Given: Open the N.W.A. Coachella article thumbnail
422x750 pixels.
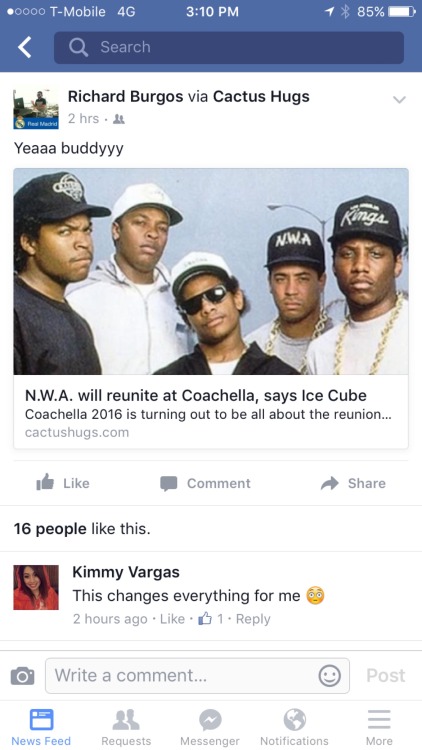Looking at the screenshot, I should 211,271.
